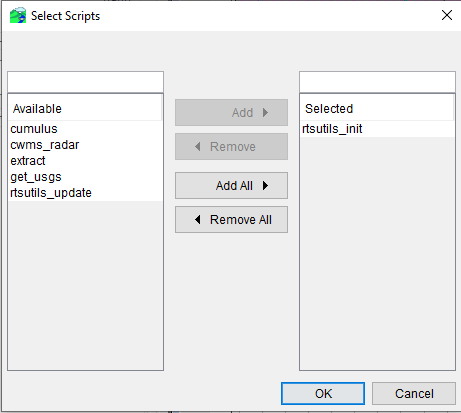This screenshot has width=461, height=413.
Task: Click the Selected column header
Action: point(377,109)
